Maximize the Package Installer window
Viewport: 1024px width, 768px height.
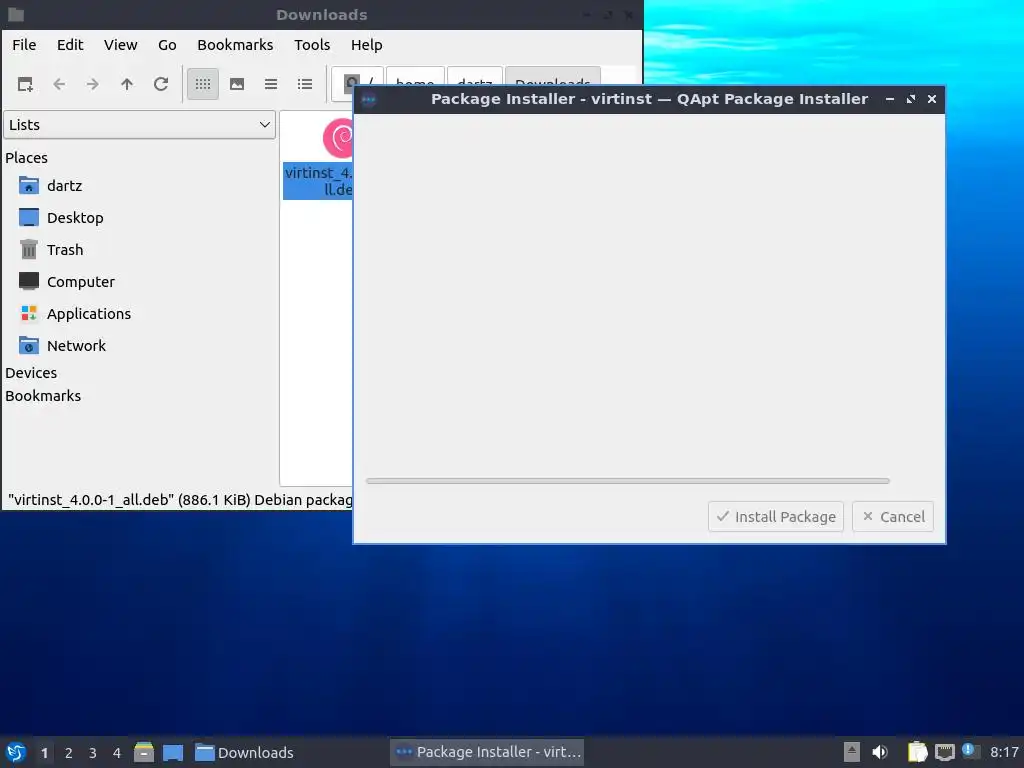[x=911, y=99]
